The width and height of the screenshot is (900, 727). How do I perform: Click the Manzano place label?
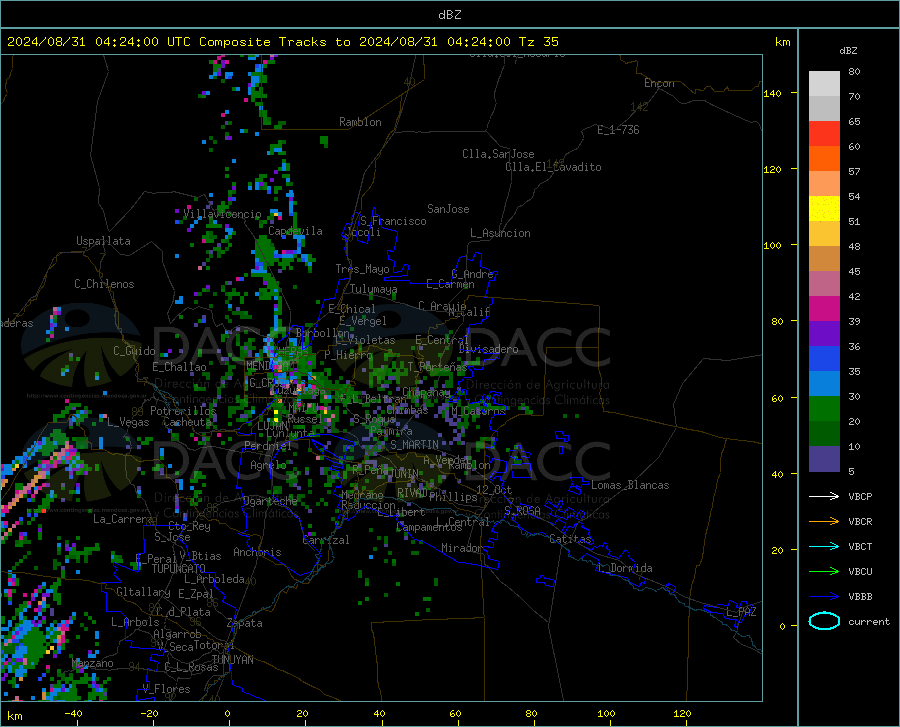coord(92,663)
